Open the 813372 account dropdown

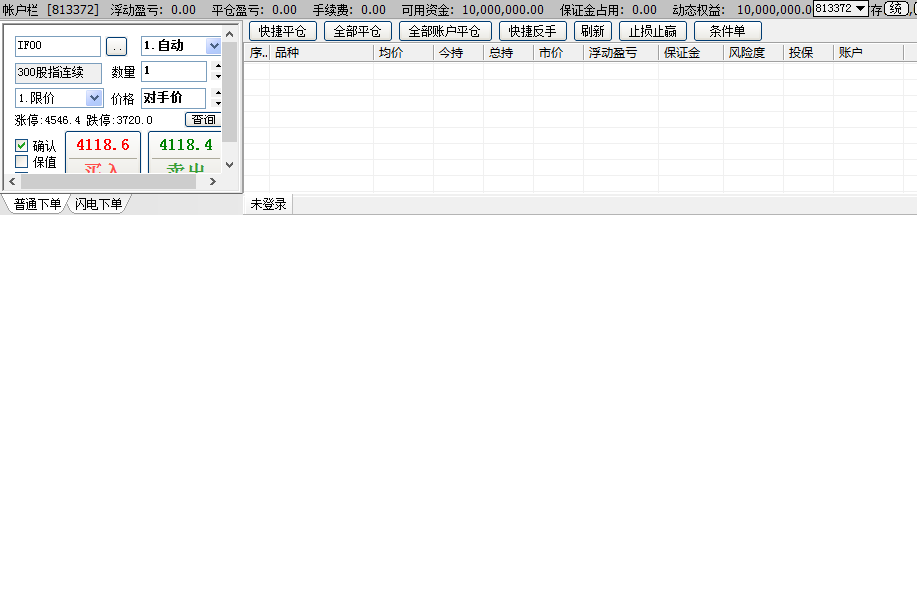pos(860,9)
